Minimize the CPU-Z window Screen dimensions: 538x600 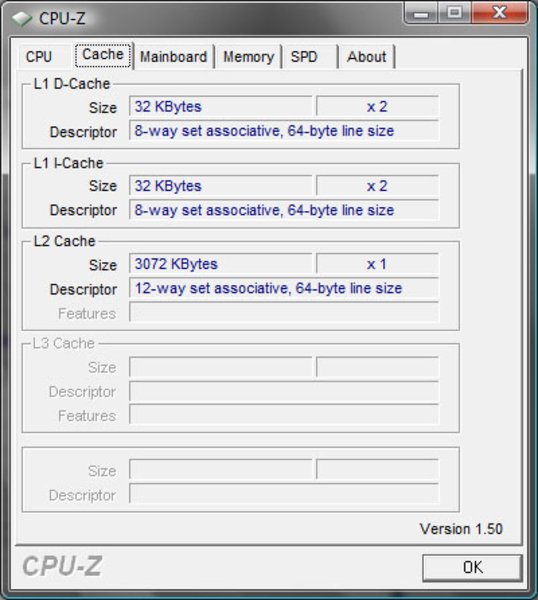coord(421,13)
